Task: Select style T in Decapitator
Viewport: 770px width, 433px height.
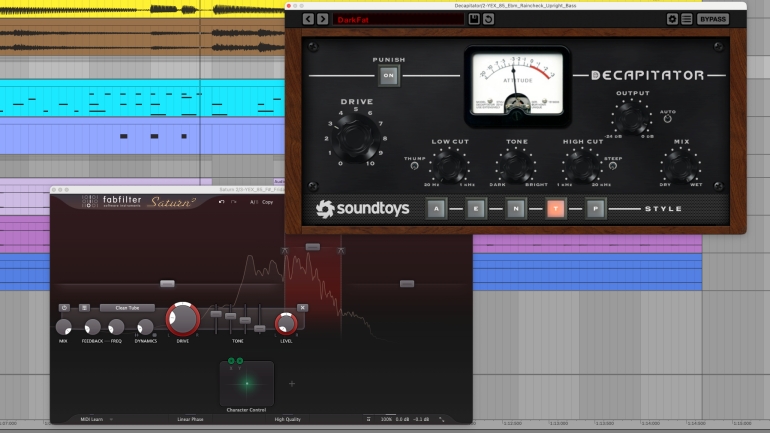Action: pos(555,209)
